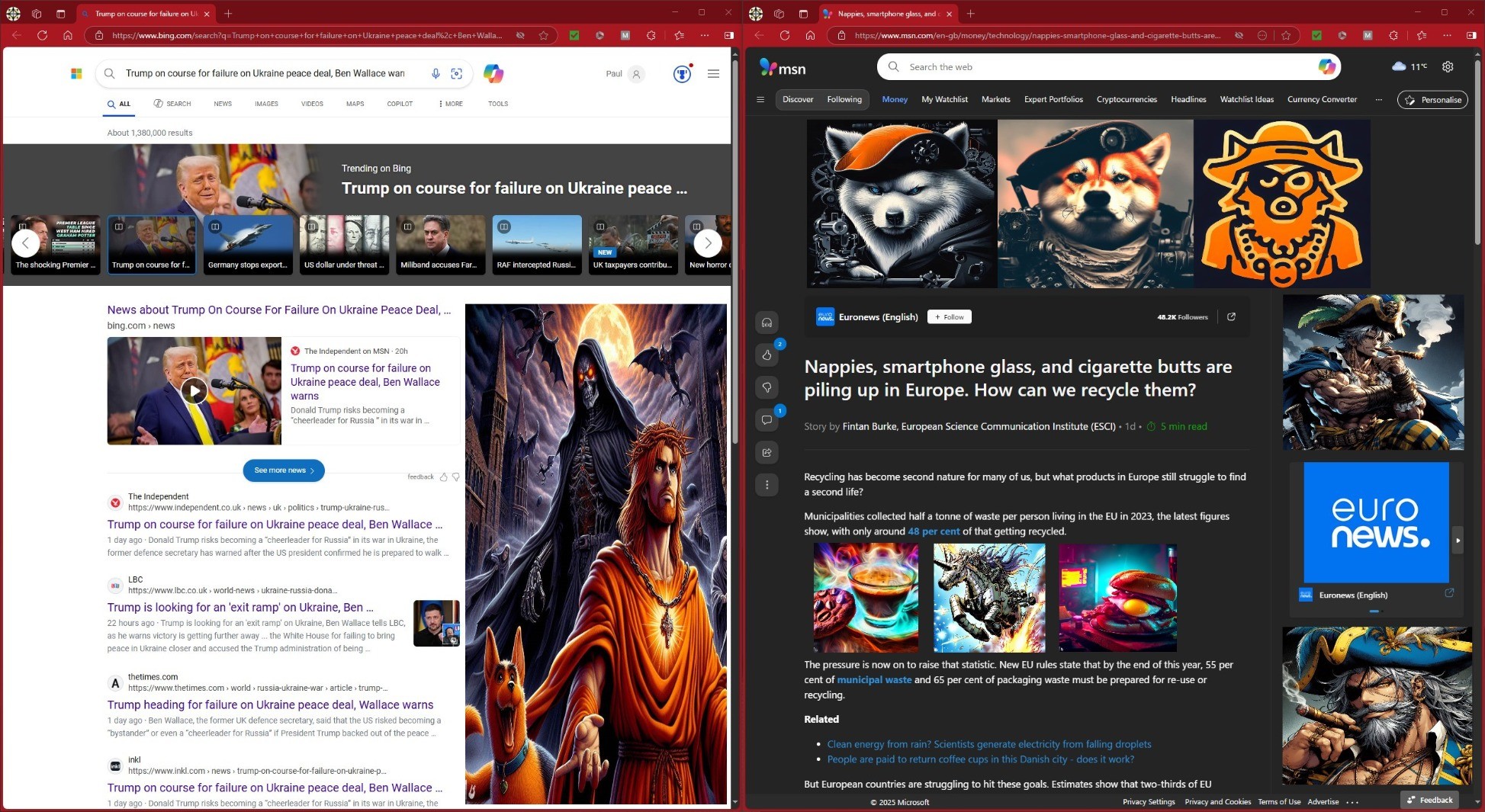
Task: Switch to Discover feed on MSN
Action: pyautogui.click(x=798, y=99)
